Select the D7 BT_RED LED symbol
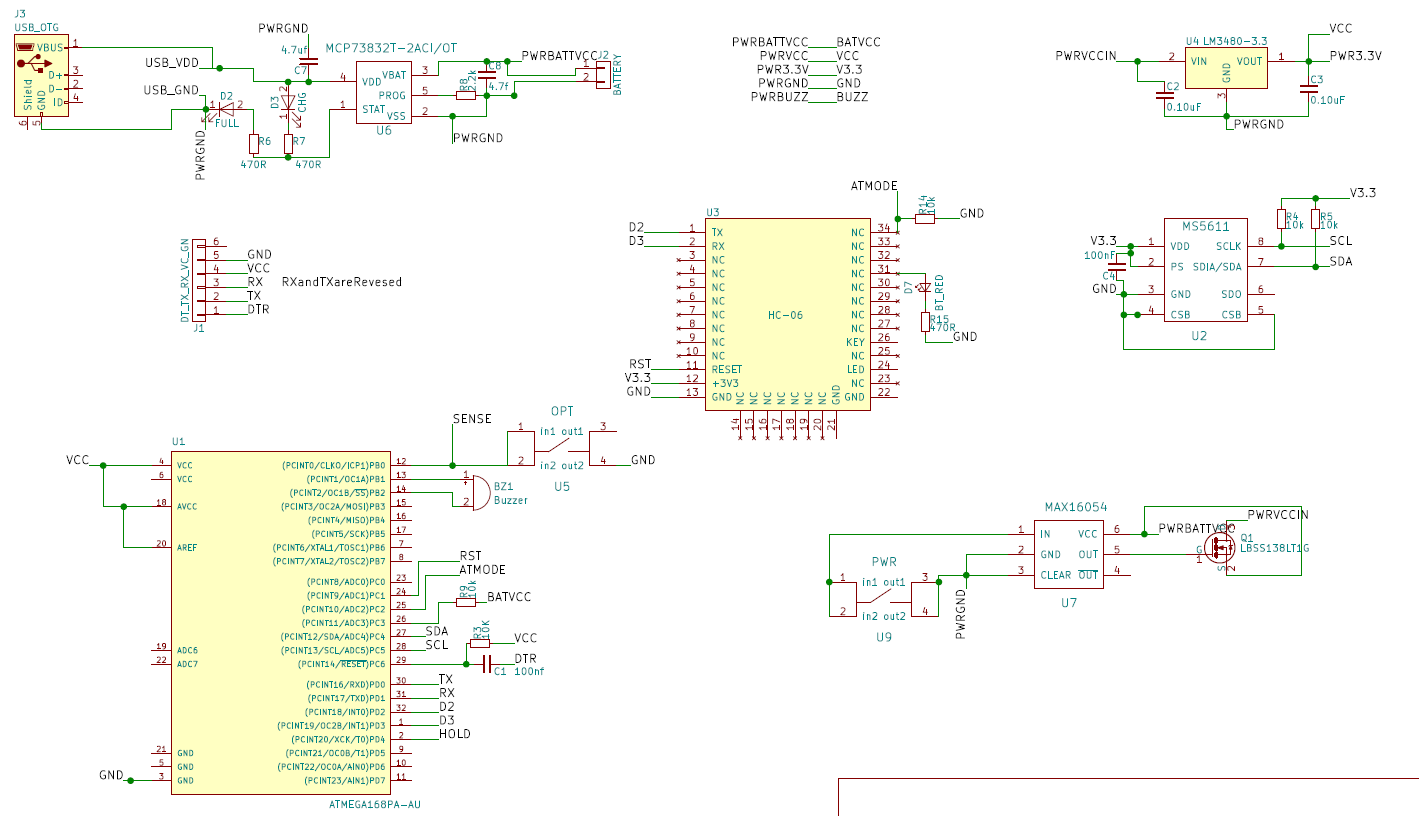 click(x=925, y=287)
